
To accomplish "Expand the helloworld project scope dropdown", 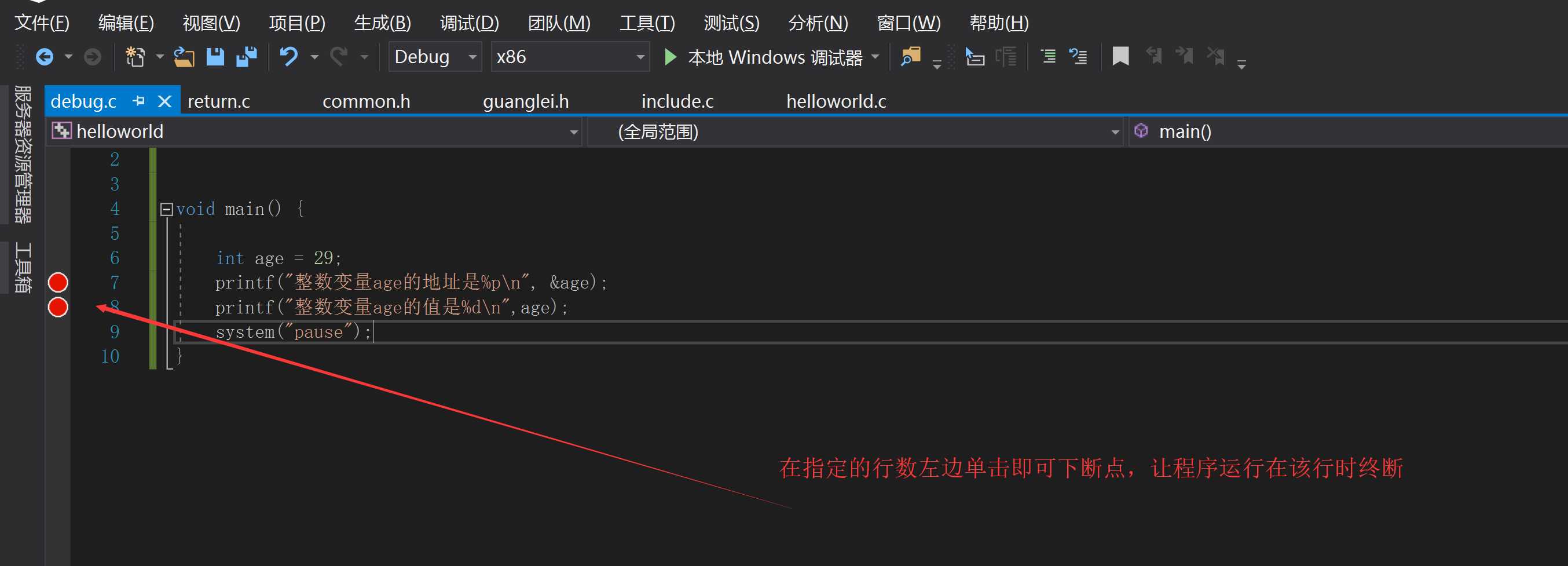I will point(573,132).
